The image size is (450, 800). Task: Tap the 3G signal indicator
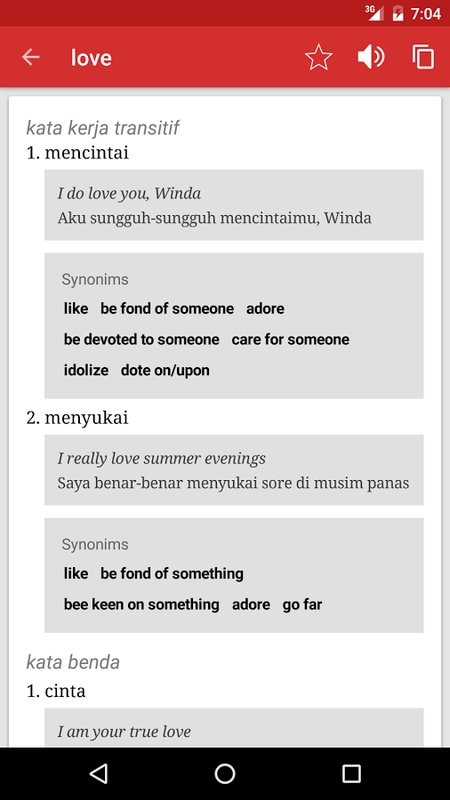pyautogui.click(x=374, y=13)
